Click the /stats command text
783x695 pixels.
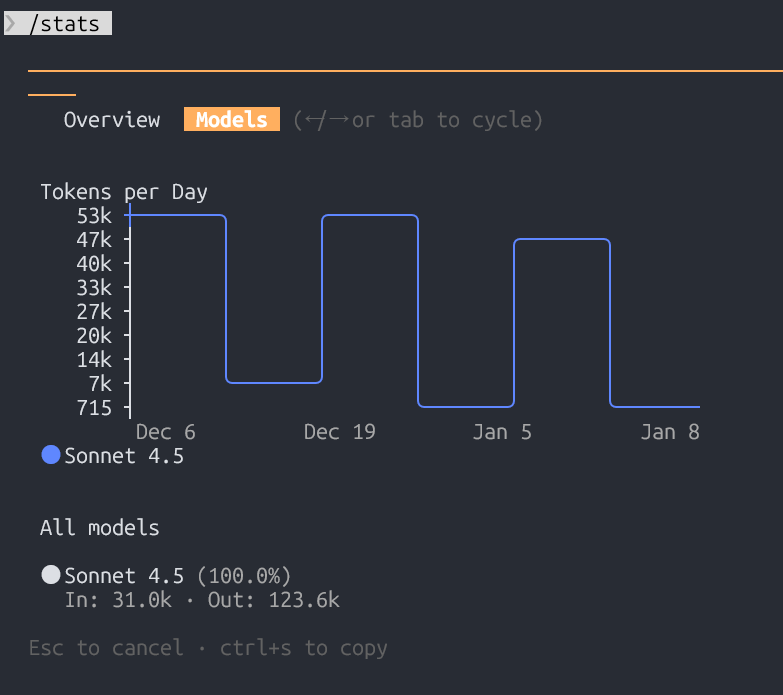(x=65, y=23)
